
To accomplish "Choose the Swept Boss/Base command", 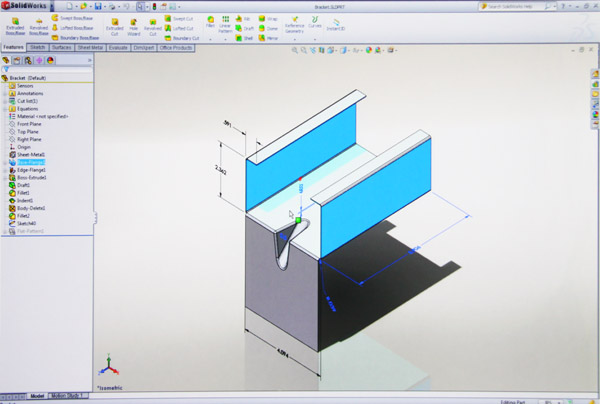I will click(72, 18).
